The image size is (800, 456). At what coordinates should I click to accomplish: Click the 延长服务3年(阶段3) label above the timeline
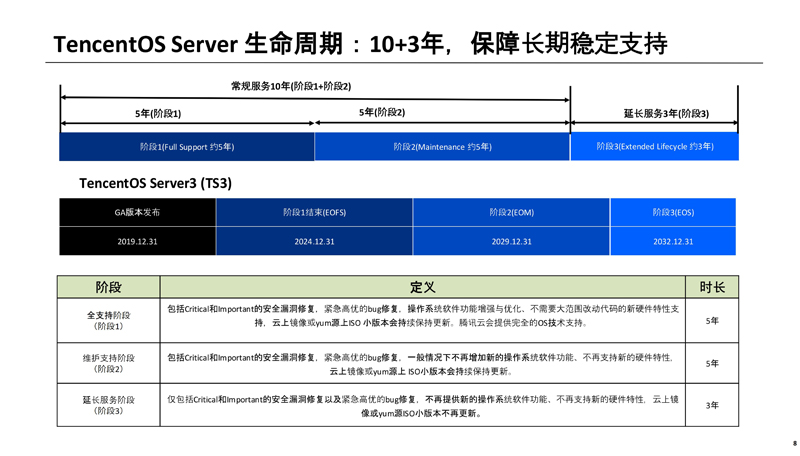pyautogui.click(x=665, y=113)
